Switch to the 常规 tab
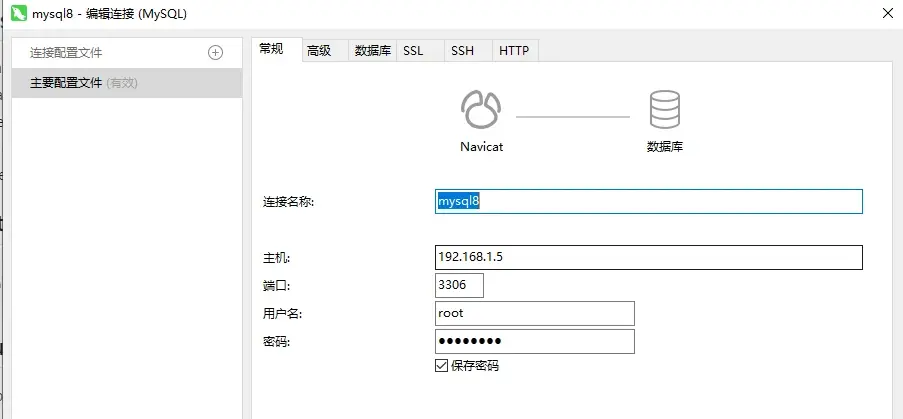 (x=272, y=49)
